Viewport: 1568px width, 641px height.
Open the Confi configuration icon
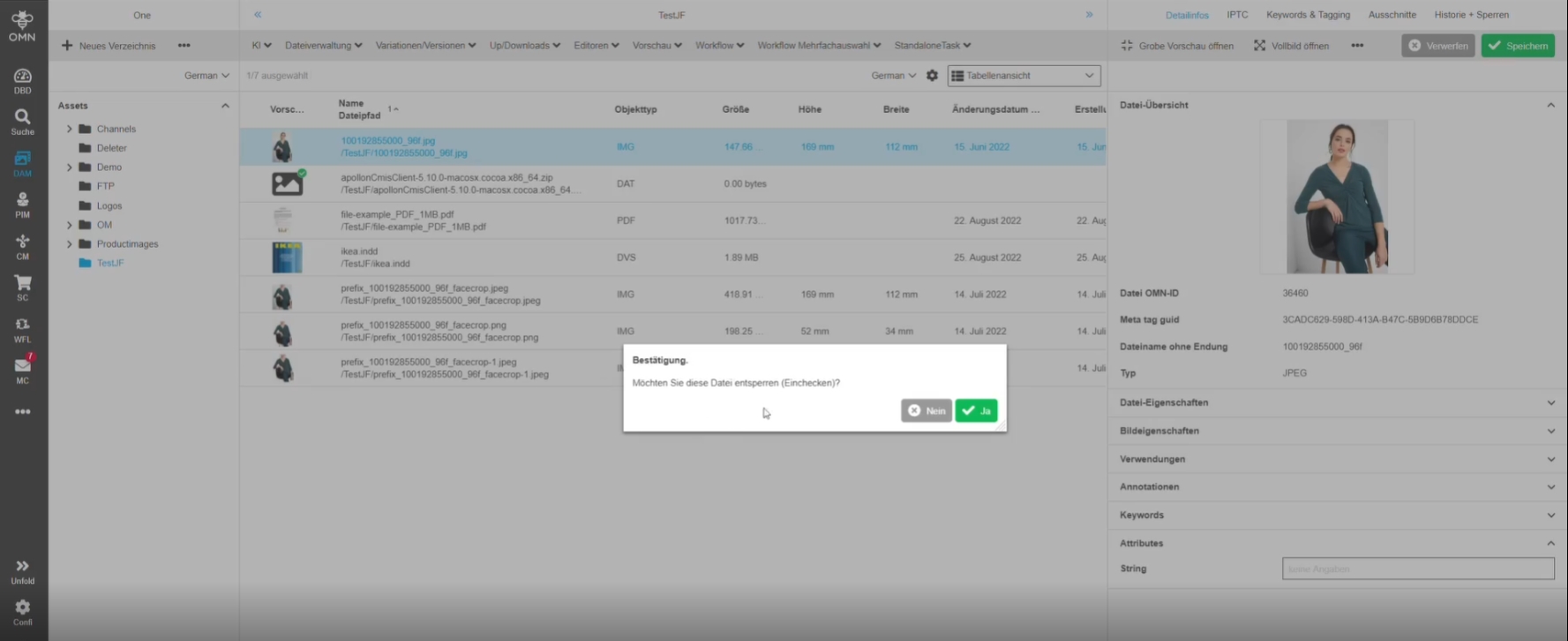[23, 612]
